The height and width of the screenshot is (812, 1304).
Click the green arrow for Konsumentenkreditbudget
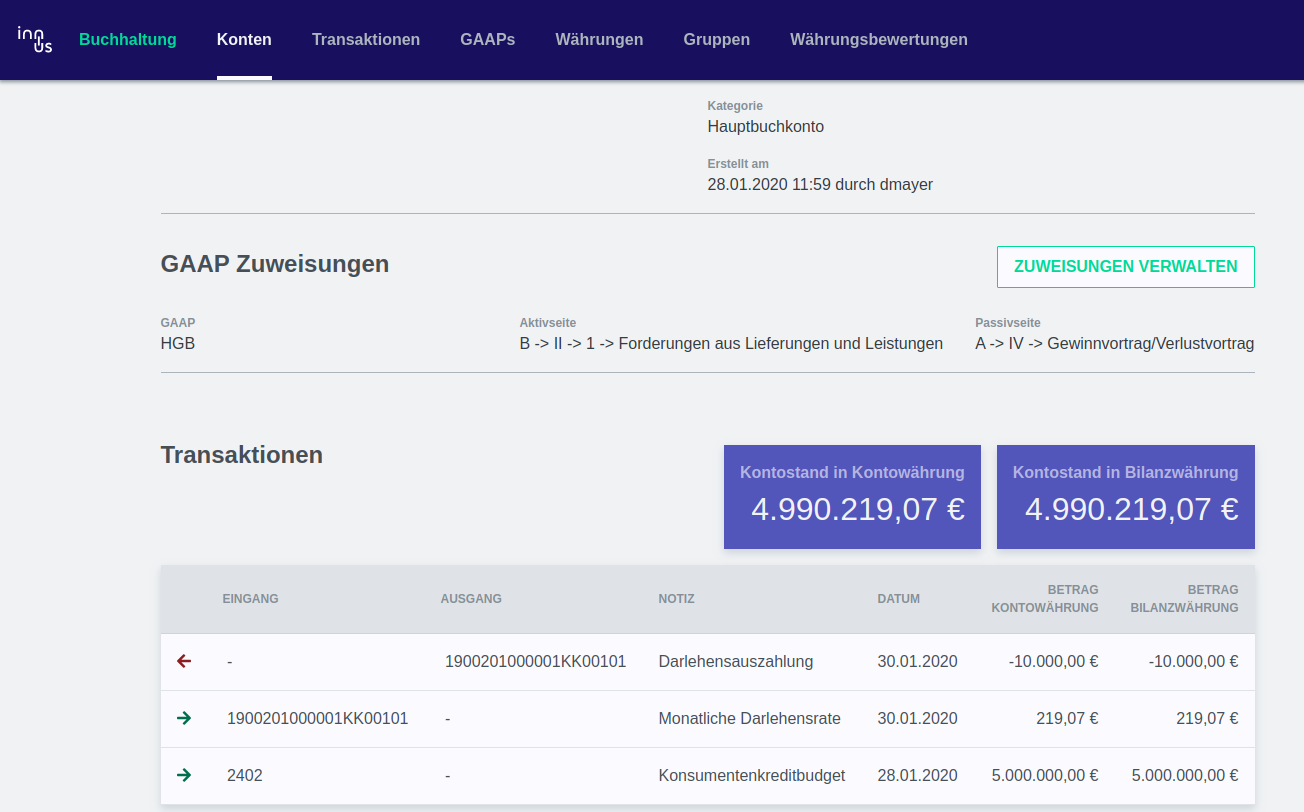pyautogui.click(x=184, y=775)
